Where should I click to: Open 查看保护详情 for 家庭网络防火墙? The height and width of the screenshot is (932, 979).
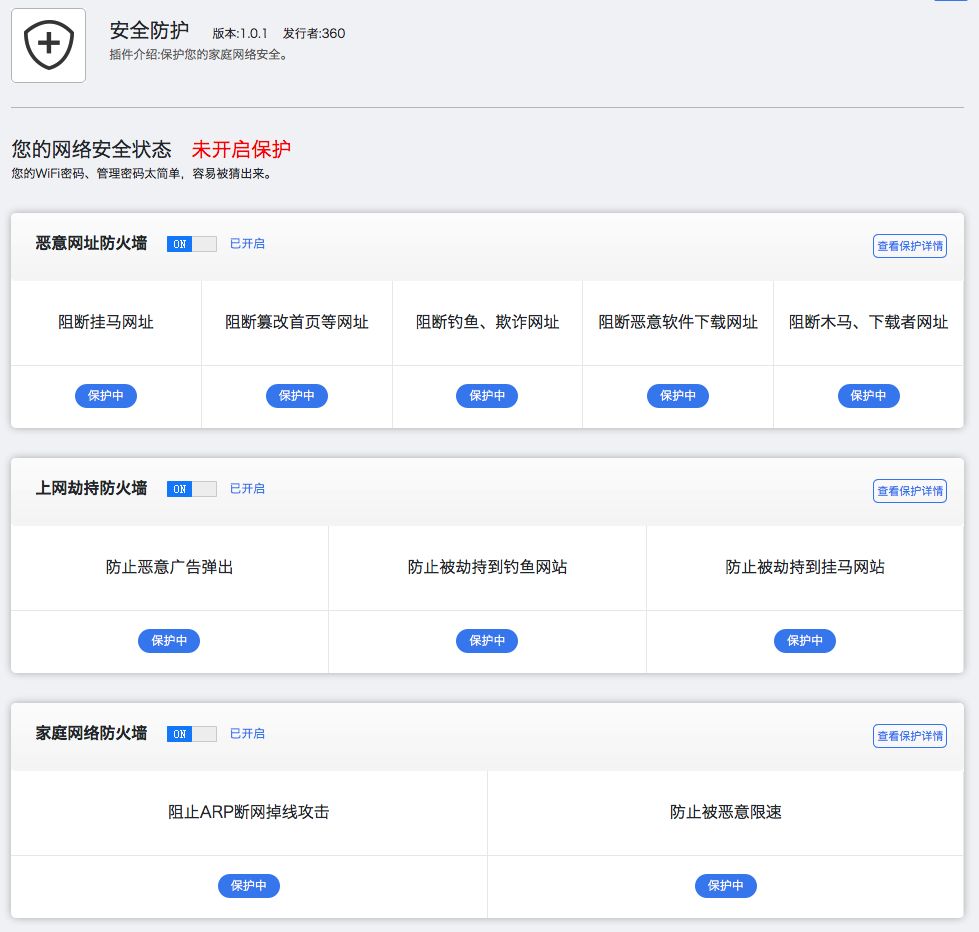click(910, 736)
